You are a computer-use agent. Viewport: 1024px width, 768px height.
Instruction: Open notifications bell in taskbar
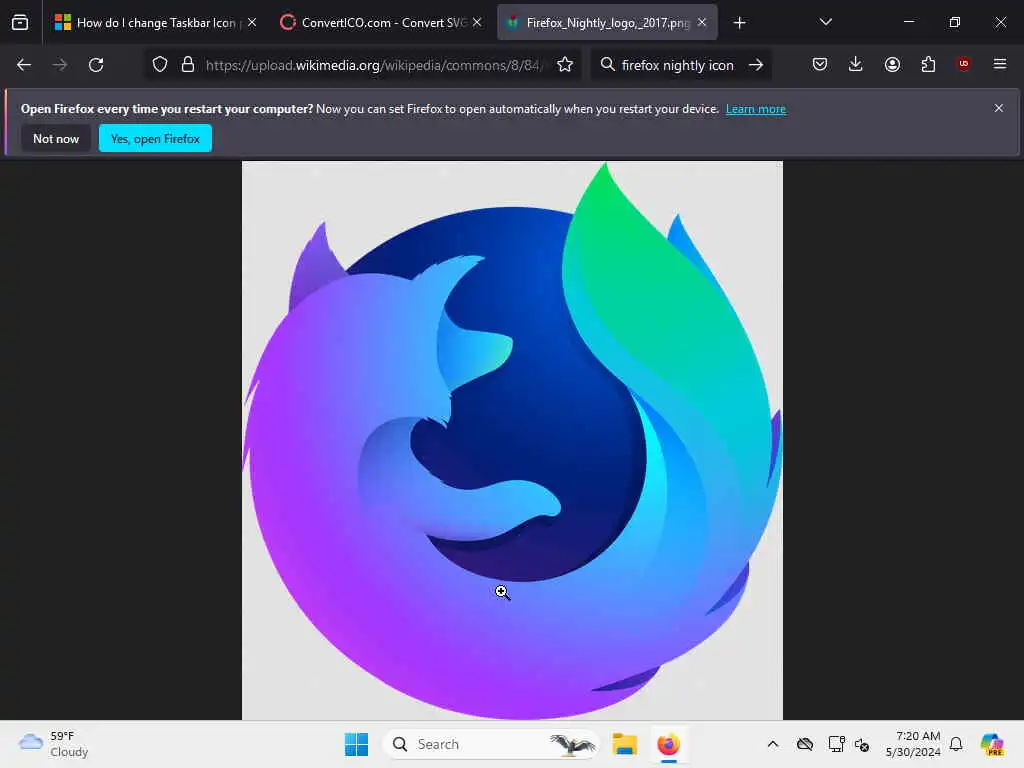pos(956,744)
